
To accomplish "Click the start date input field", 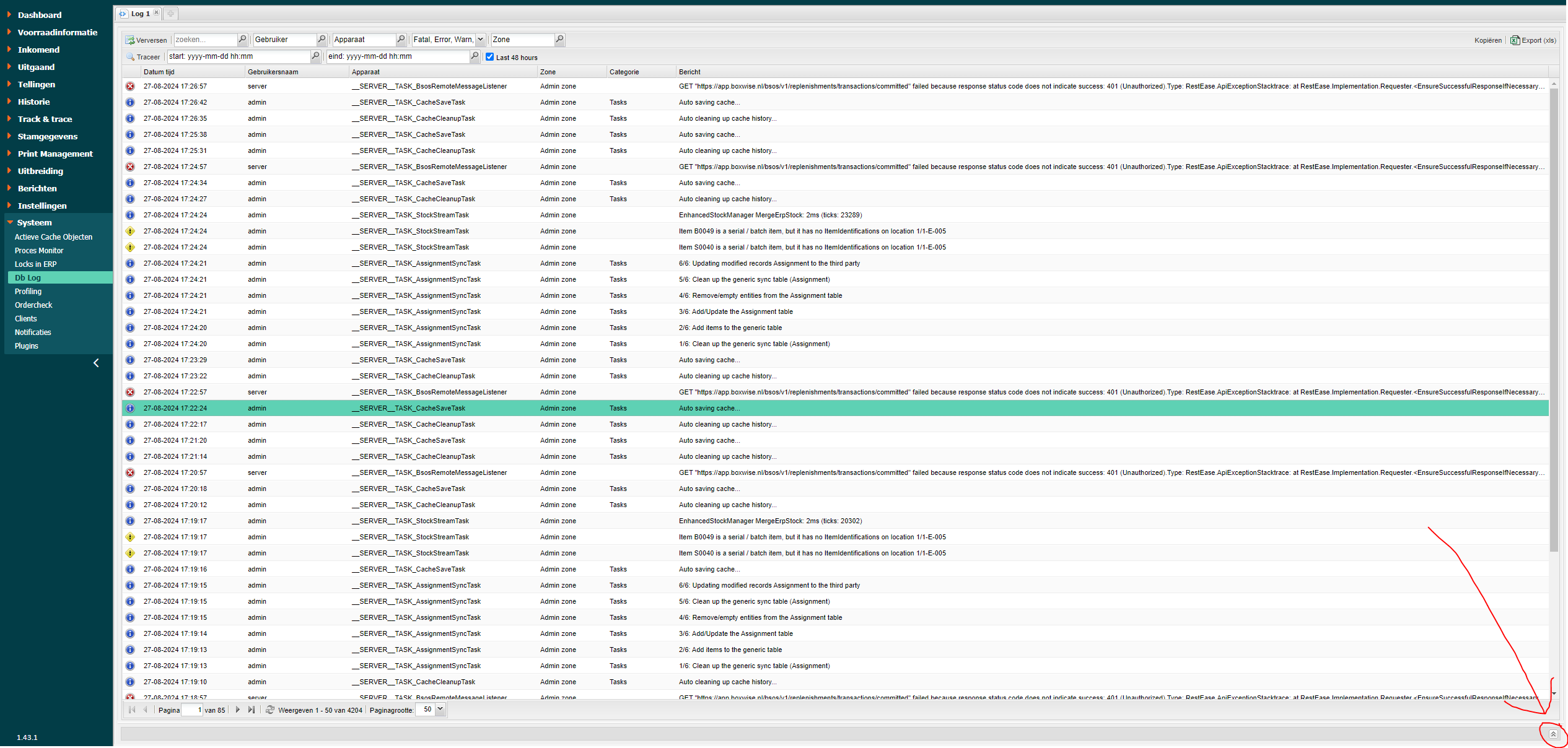I will click(238, 56).
